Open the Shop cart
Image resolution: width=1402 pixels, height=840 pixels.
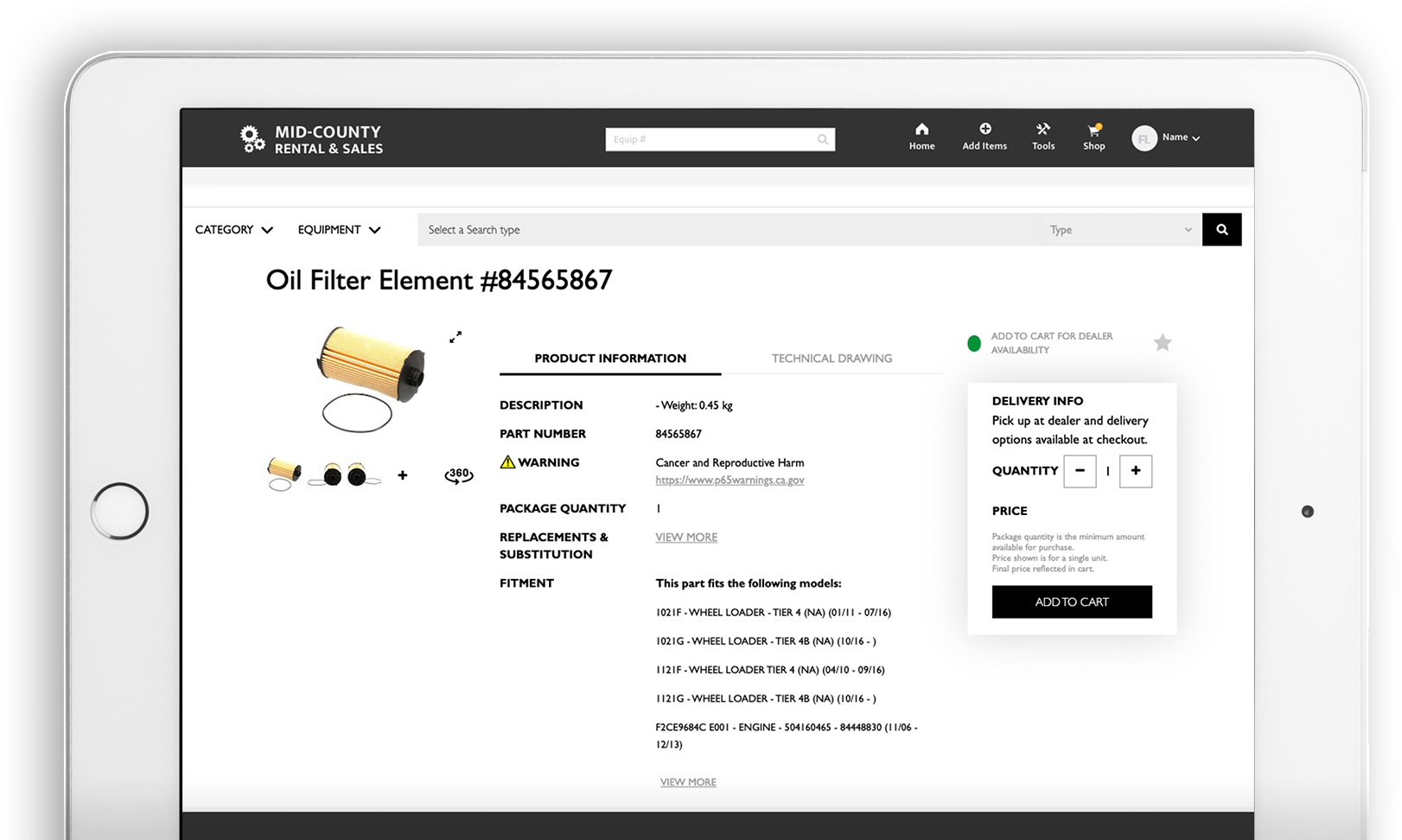pos(1093,137)
